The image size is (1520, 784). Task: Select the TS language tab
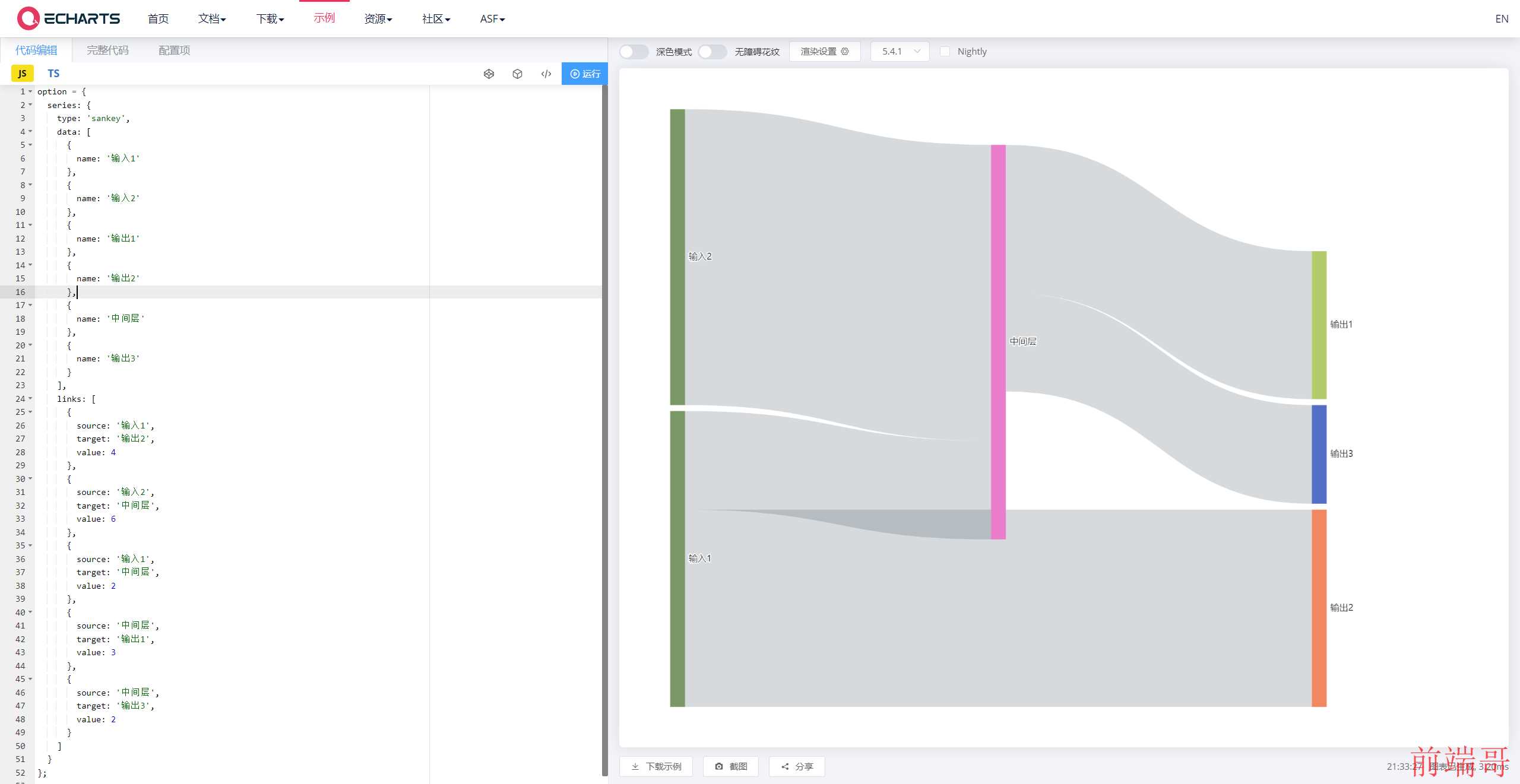tap(53, 74)
